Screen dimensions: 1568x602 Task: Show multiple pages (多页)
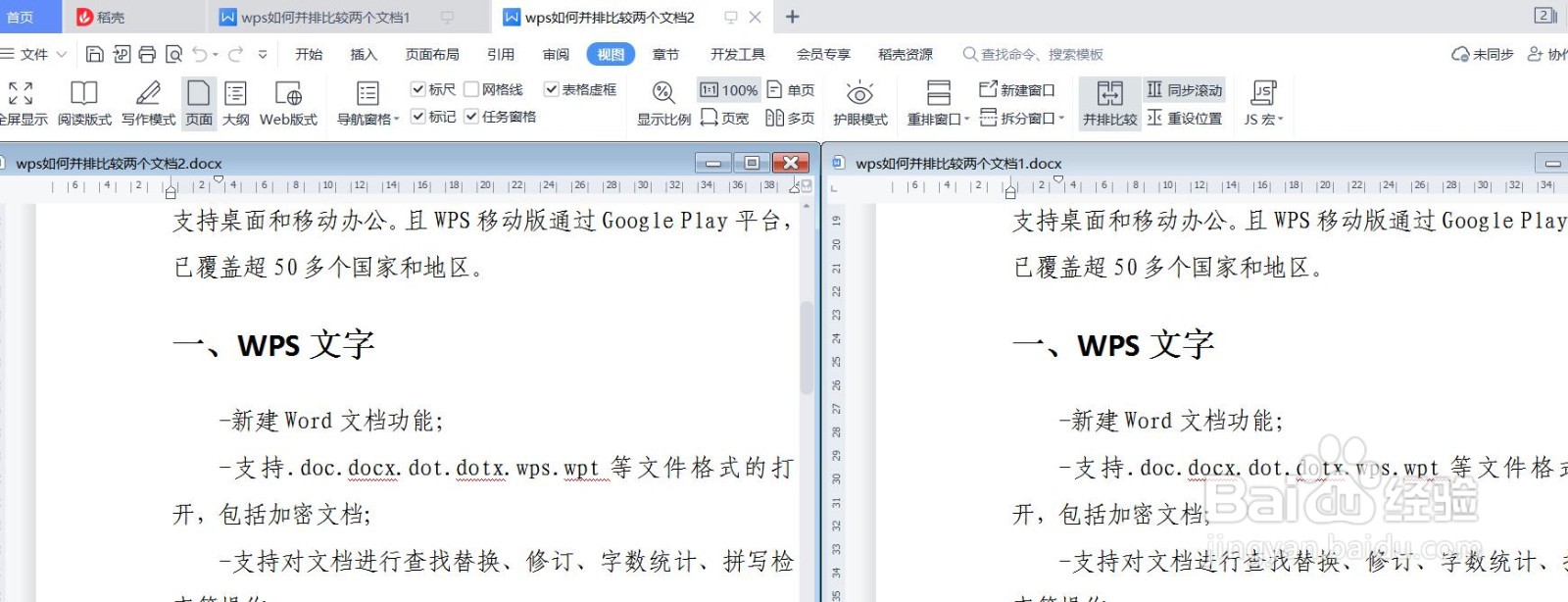point(791,118)
